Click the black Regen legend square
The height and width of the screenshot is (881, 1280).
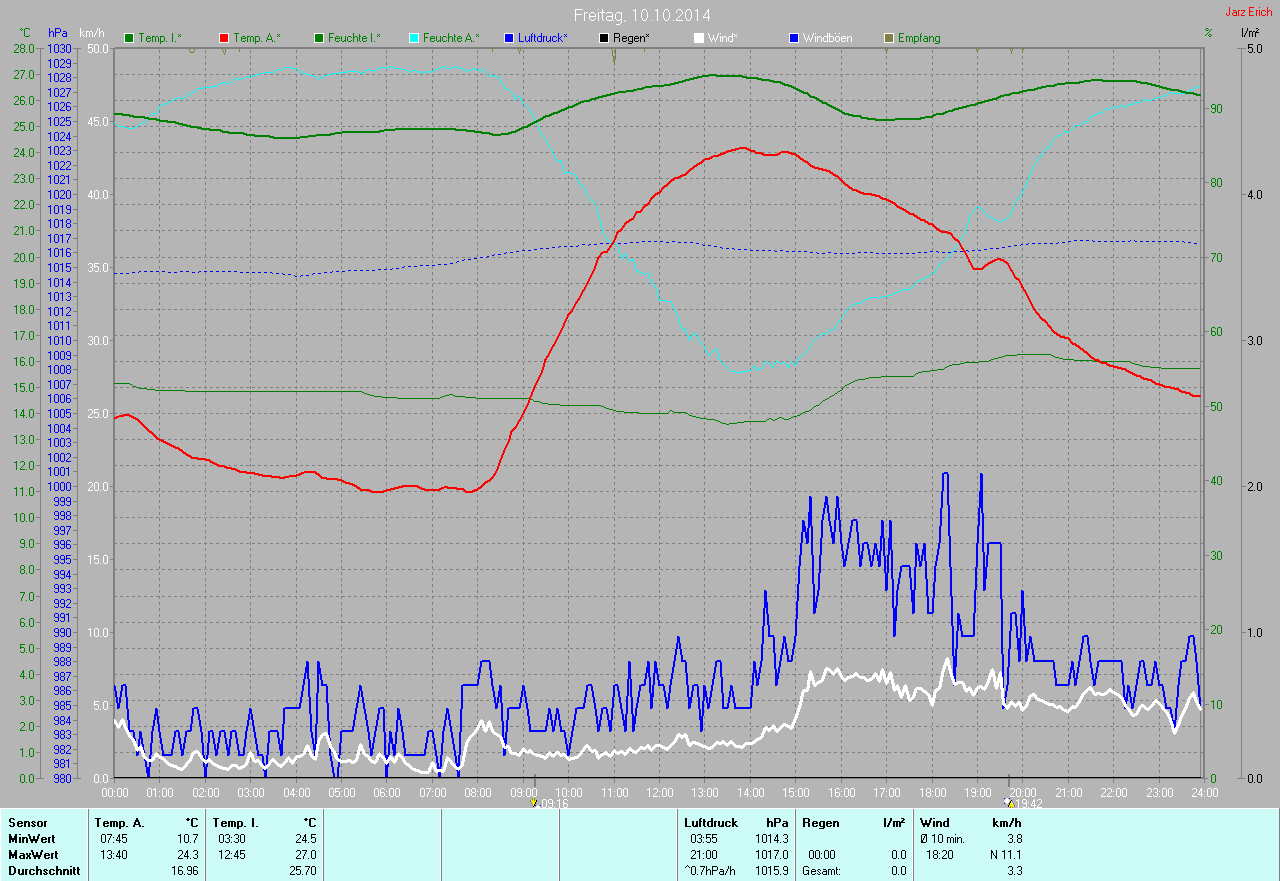tap(604, 38)
